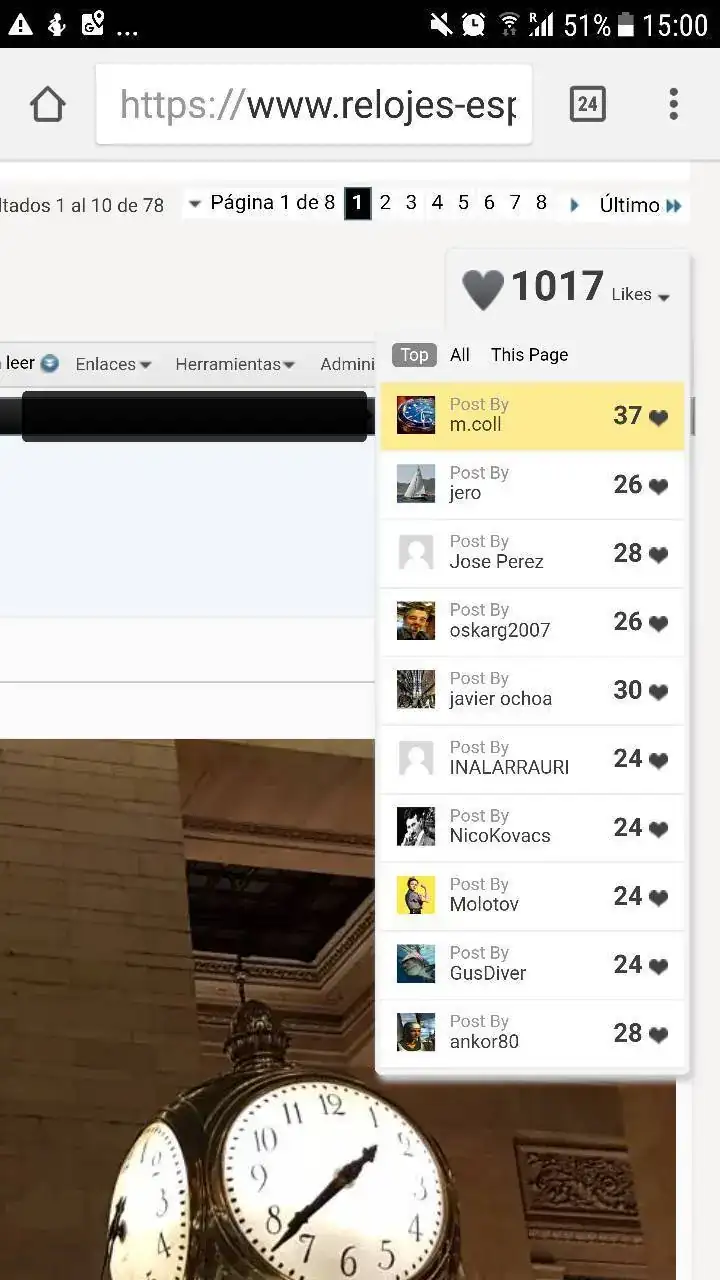Open the Enlaces dropdown menu
The image size is (720, 1280).
point(113,364)
